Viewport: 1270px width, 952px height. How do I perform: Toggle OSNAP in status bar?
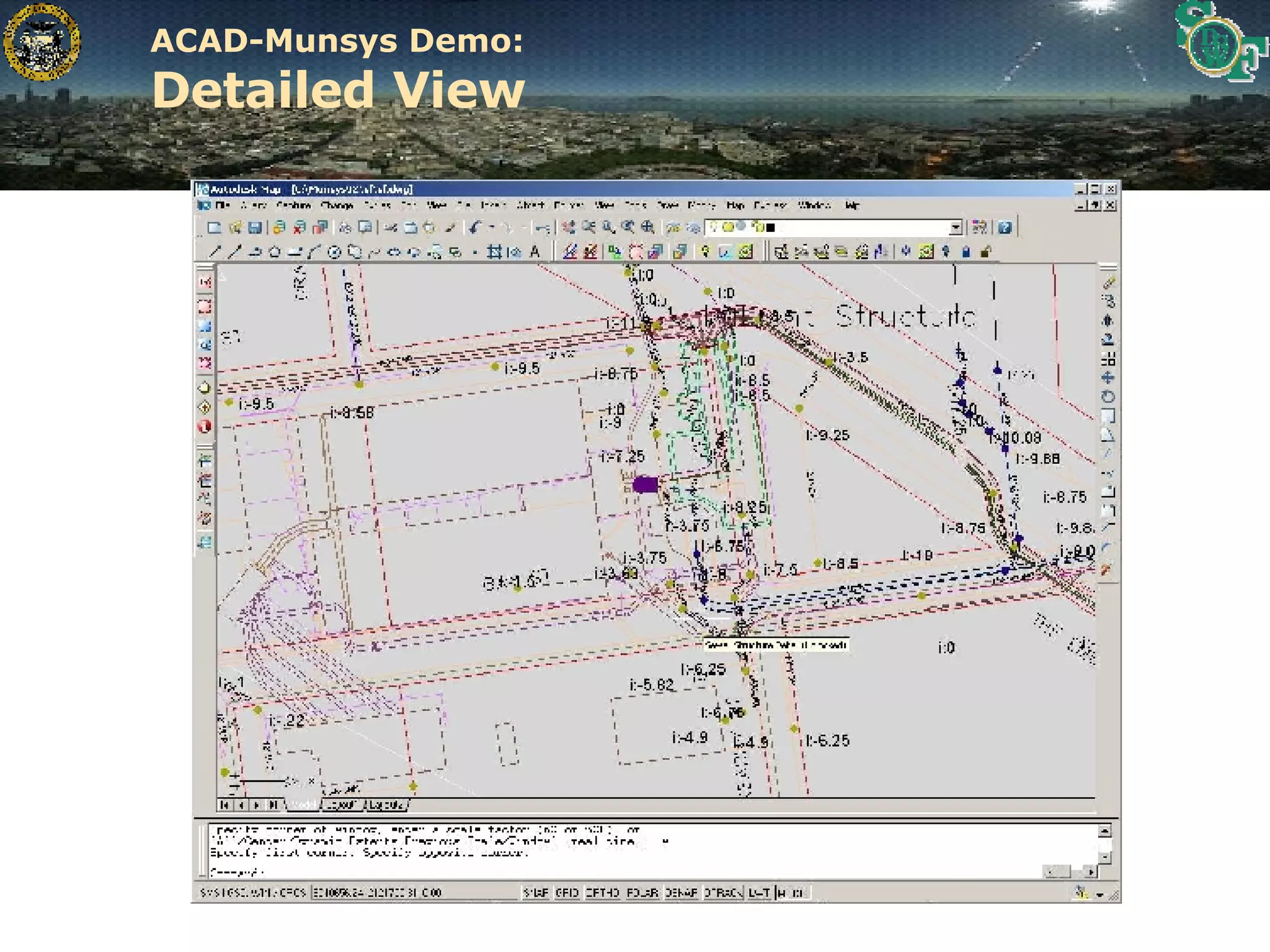(x=681, y=892)
